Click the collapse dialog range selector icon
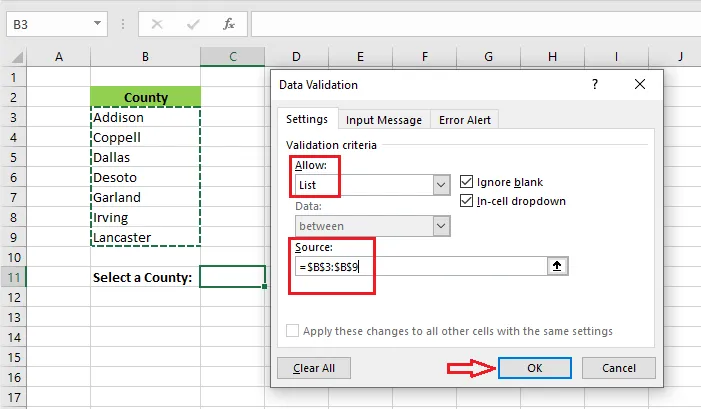 tap(557, 266)
